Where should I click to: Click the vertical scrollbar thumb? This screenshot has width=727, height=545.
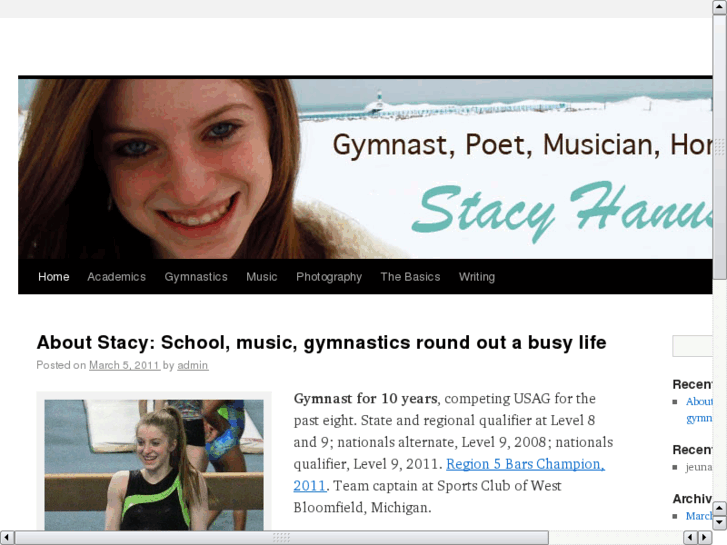click(x=720, y=147)
